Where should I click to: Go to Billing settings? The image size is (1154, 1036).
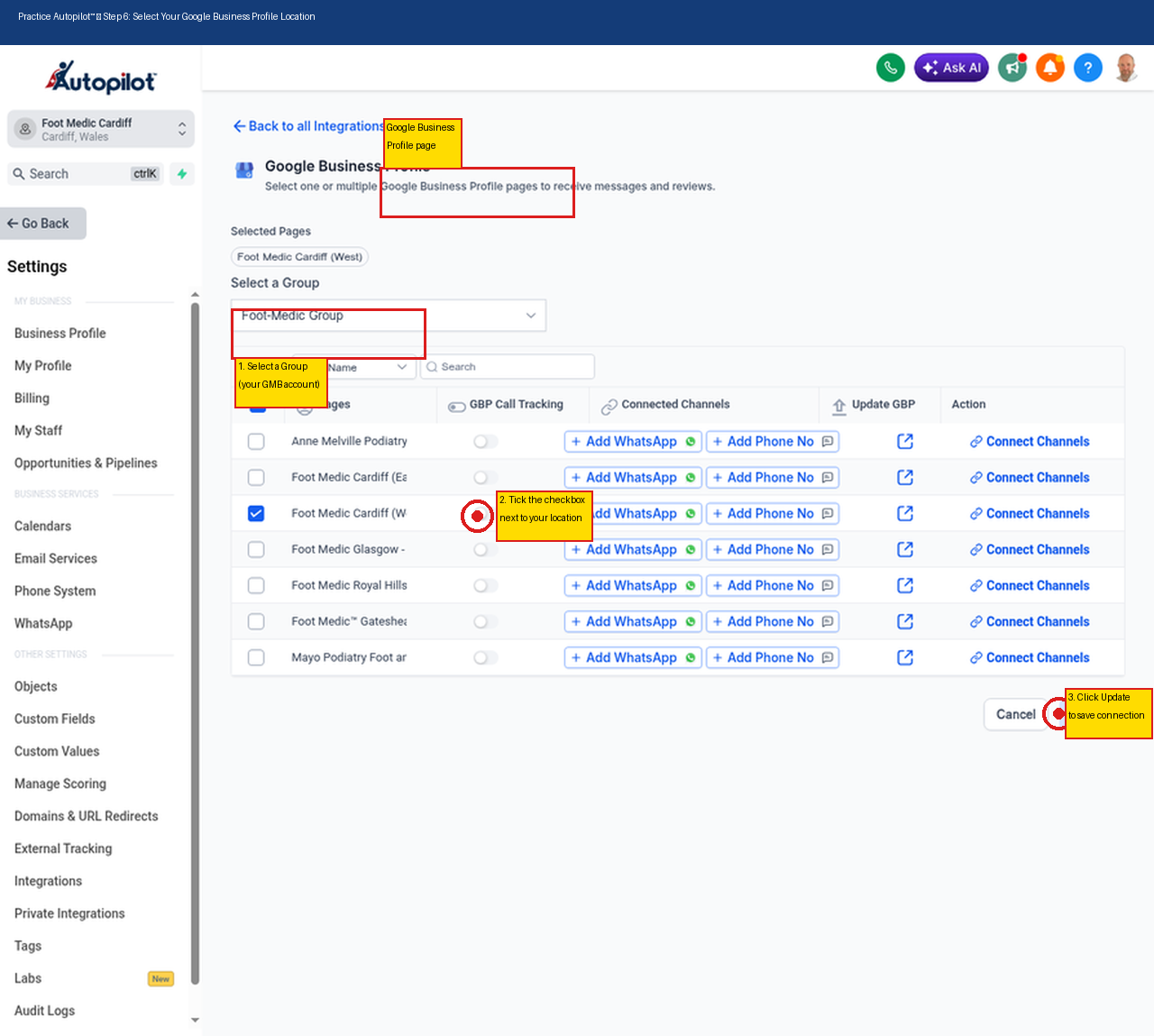tap(32, 399)
